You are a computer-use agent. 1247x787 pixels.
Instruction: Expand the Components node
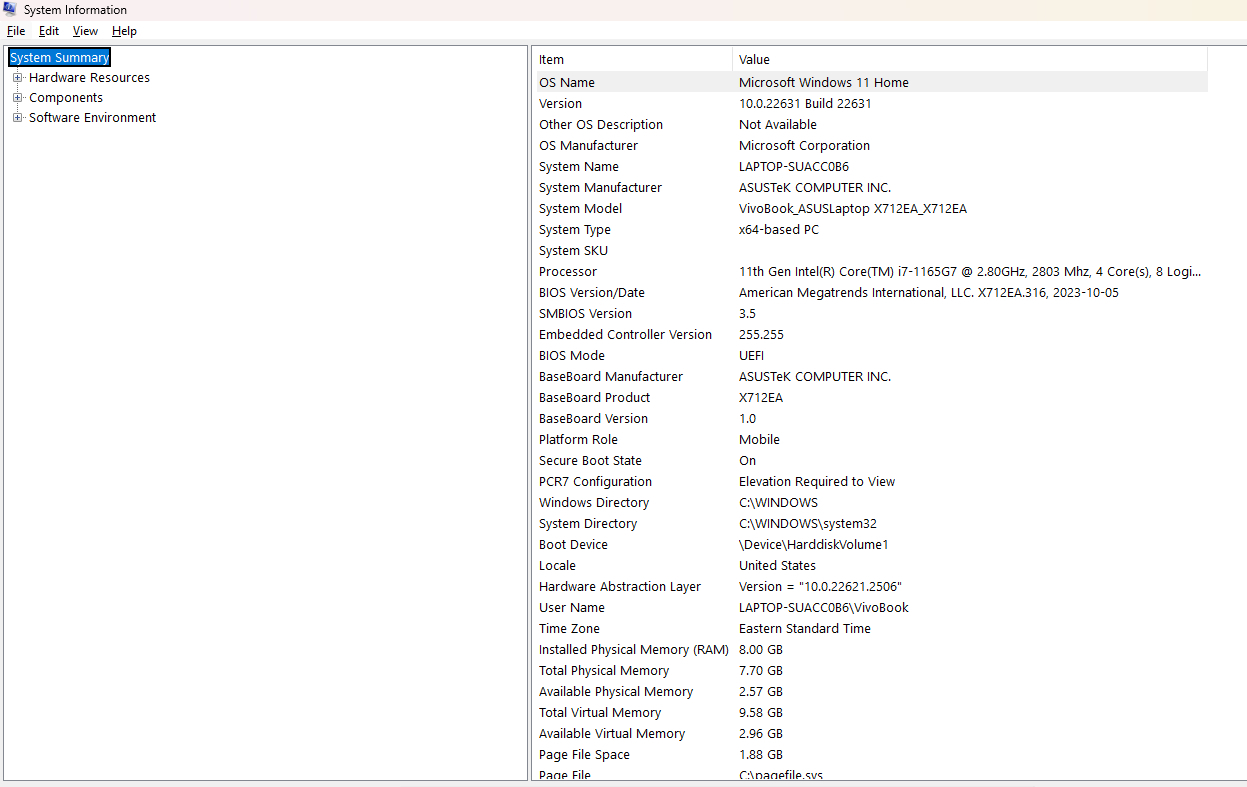tap(17, 98)
